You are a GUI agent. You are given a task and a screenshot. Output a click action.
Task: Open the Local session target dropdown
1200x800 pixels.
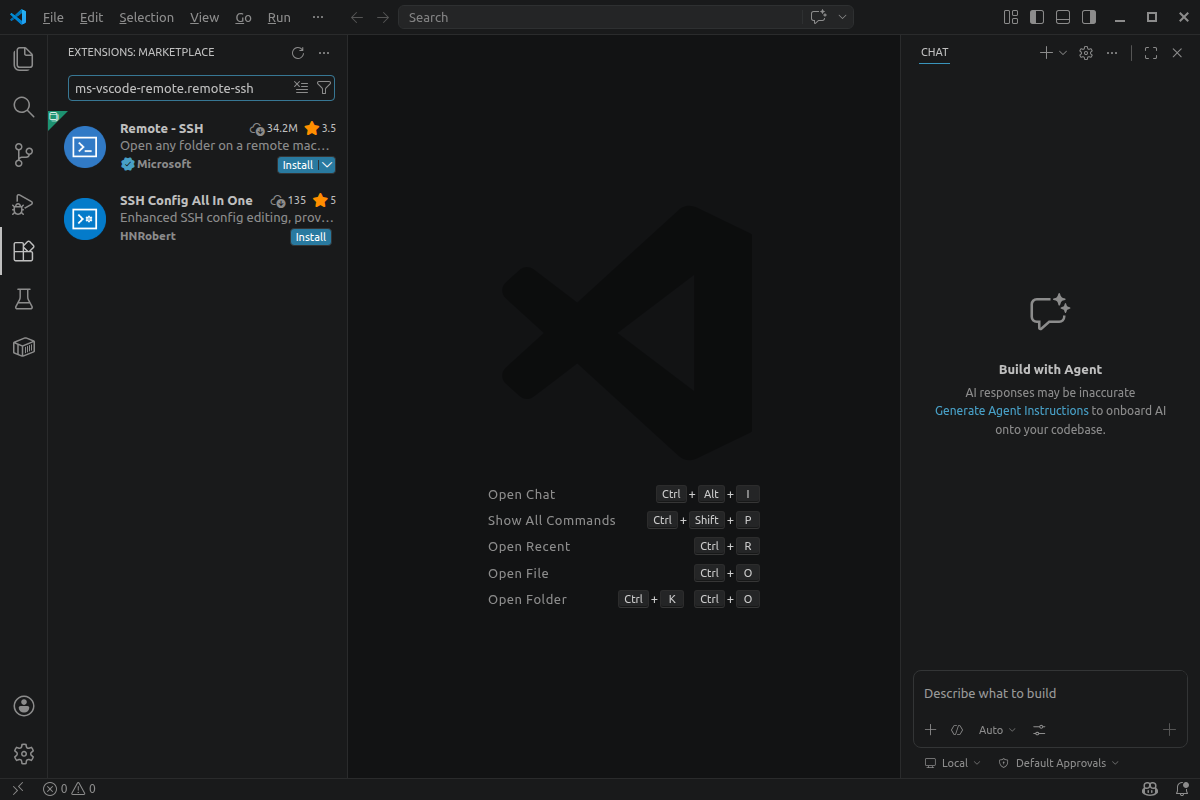pyautogui.click(x=953, y=763)
